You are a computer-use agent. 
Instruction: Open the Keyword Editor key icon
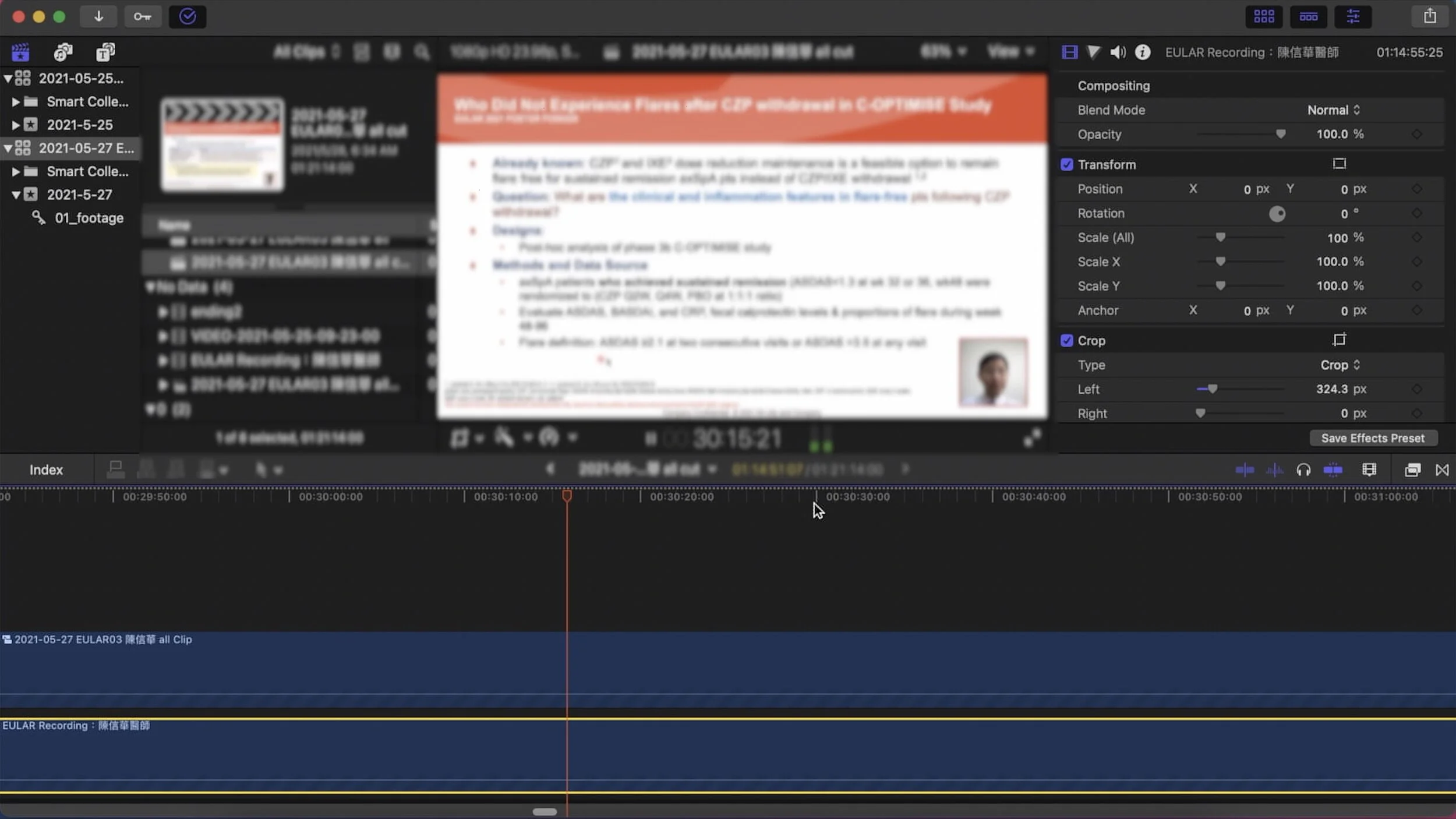(x=142, y=16)
